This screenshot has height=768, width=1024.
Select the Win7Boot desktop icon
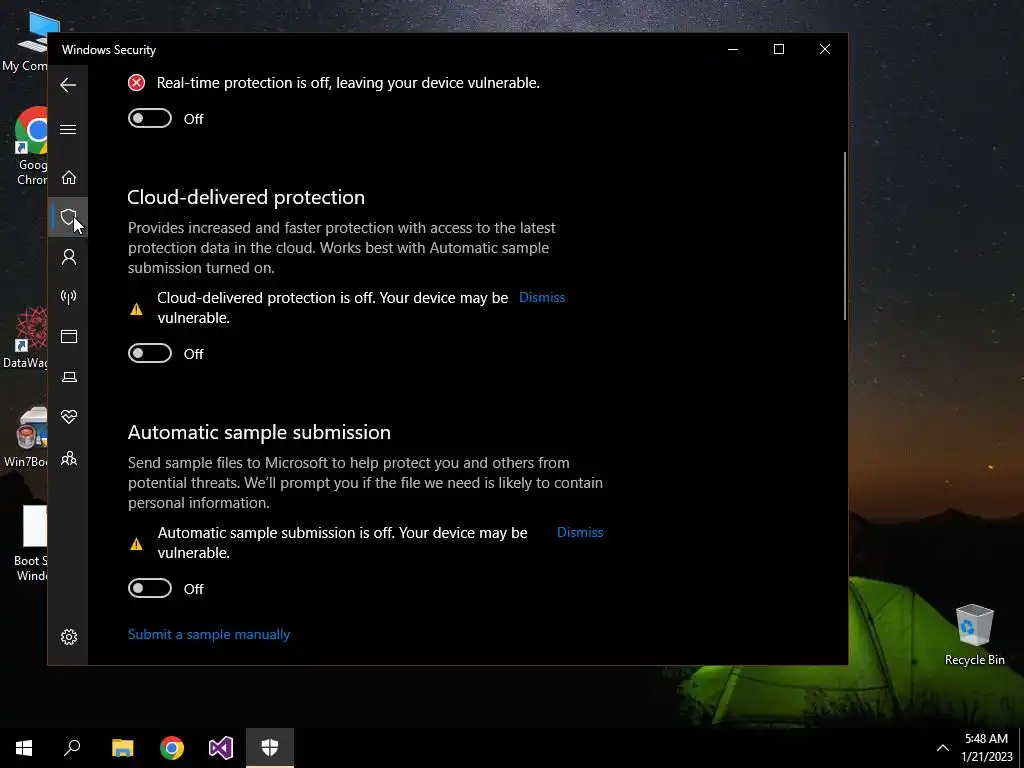click(x=25, y=437)
